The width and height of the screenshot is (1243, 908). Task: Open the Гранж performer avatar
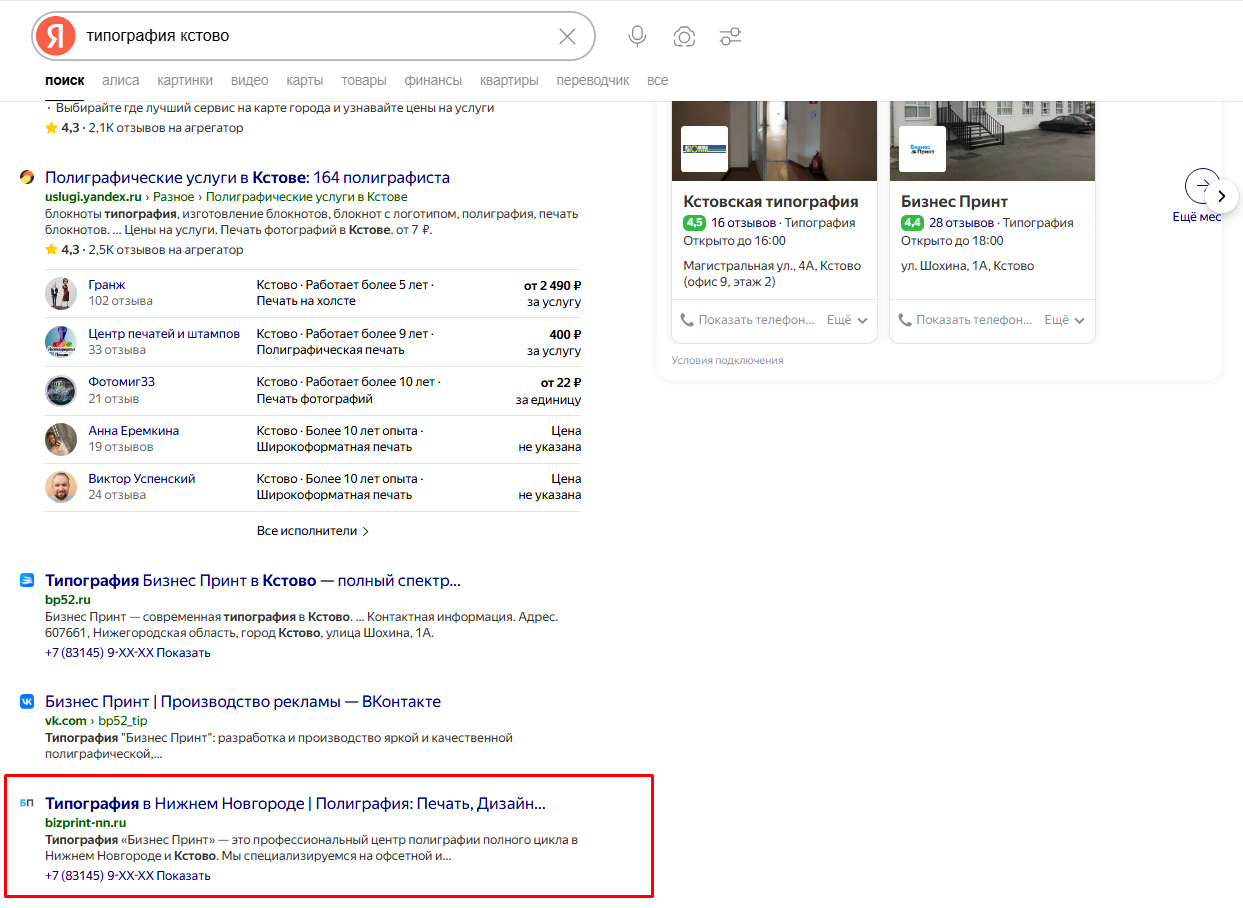pyautogui.click(x=61, y=293)
